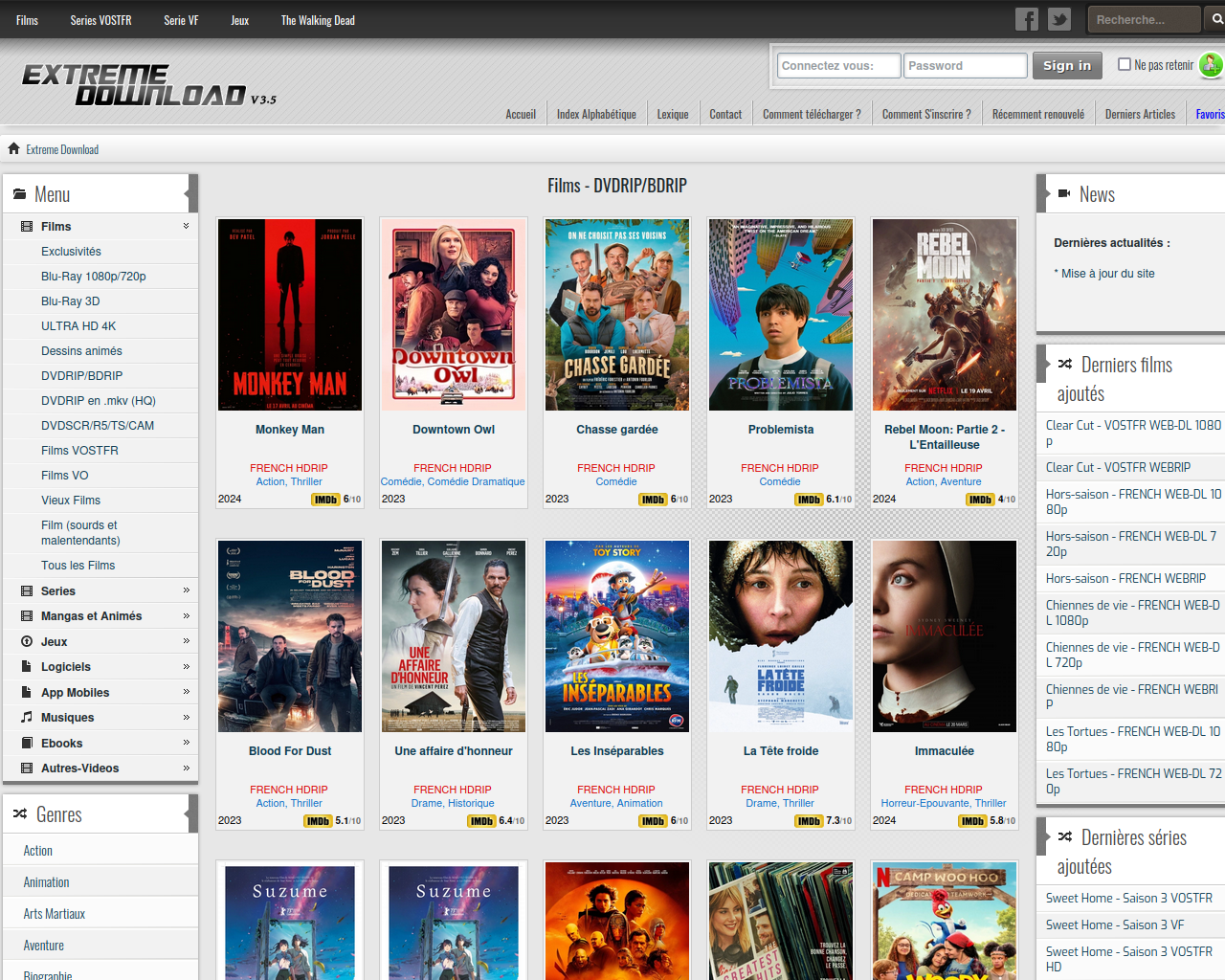
Task: Open Clear Cut - VOSTFR WEBRIP link
Action: point(1118,467)
